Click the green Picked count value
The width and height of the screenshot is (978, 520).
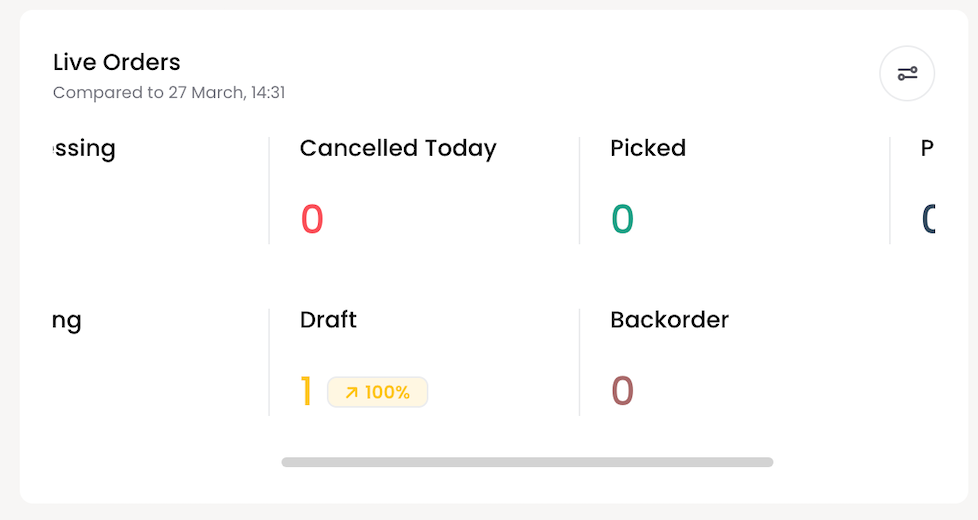[622, 219]
